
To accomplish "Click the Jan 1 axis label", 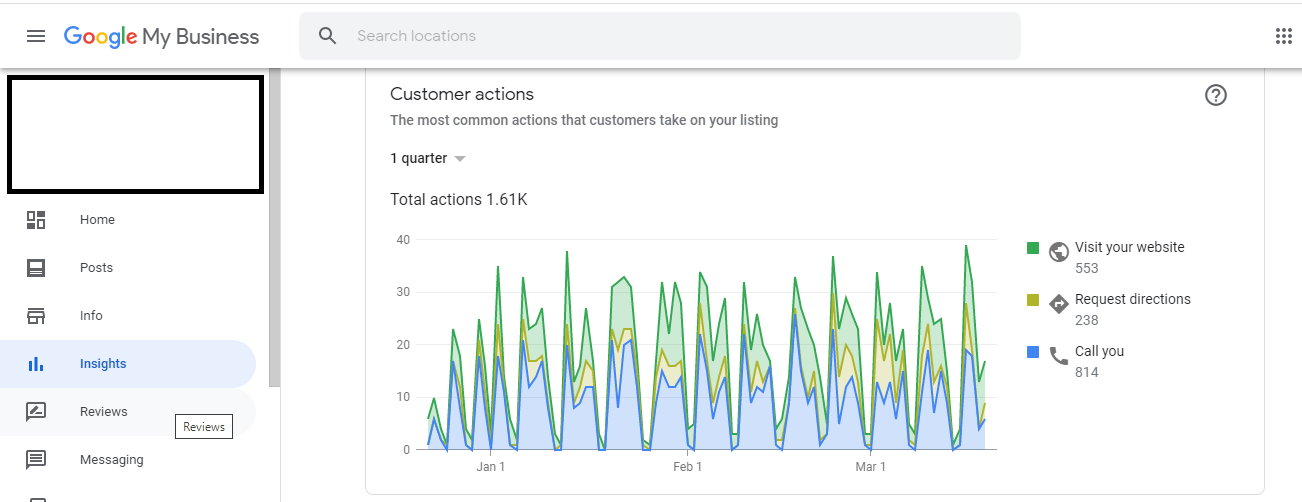I will [490, 466].
